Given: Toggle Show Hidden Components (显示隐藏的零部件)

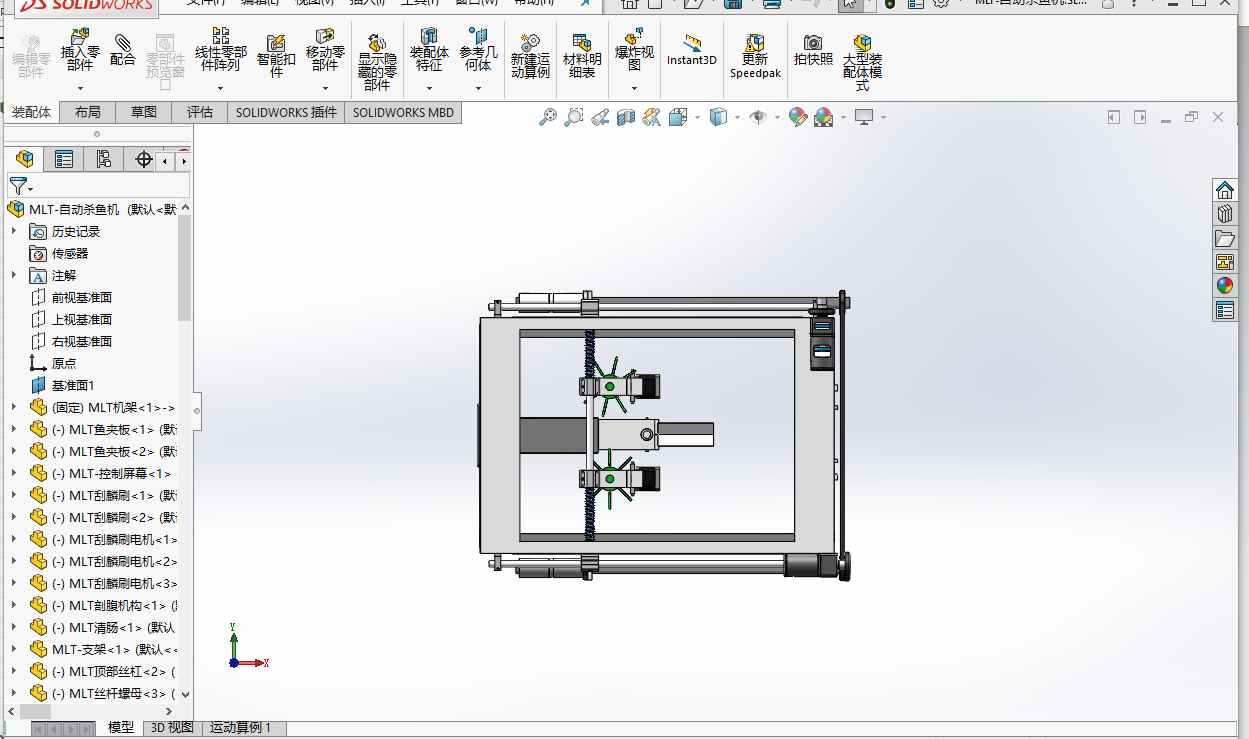Looking at the screenshot, I should pos(377,62).
